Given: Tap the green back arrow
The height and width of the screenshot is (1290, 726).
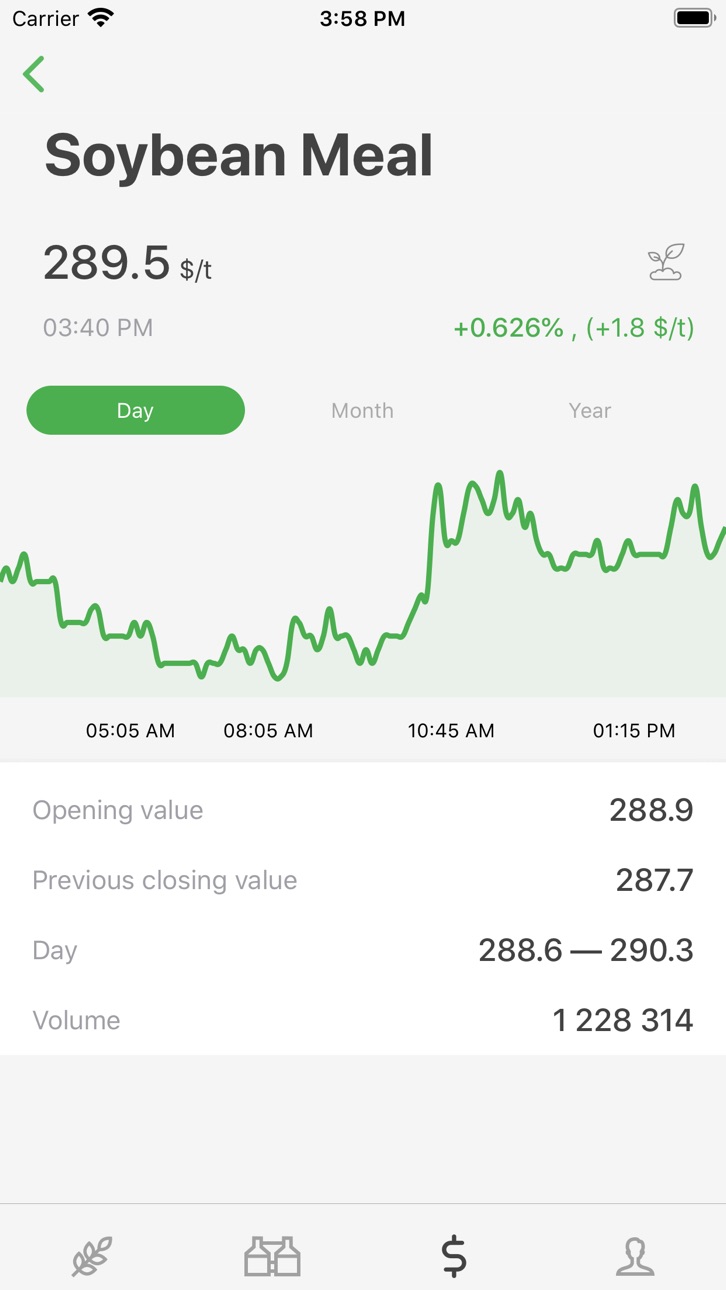Looking at the screenshot, I should pos(34,74).
